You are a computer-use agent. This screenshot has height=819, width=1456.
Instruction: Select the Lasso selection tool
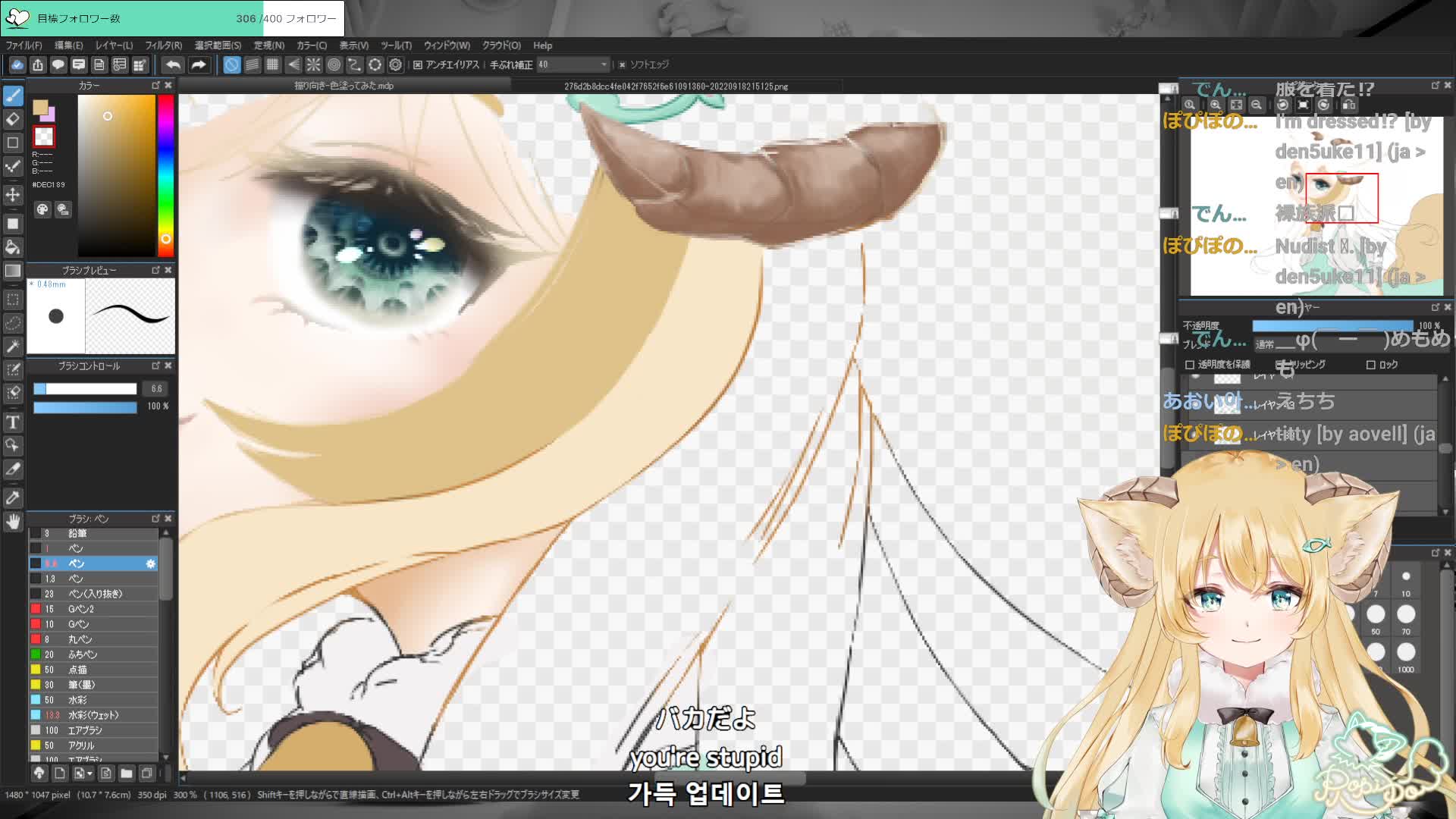(13, 323)
